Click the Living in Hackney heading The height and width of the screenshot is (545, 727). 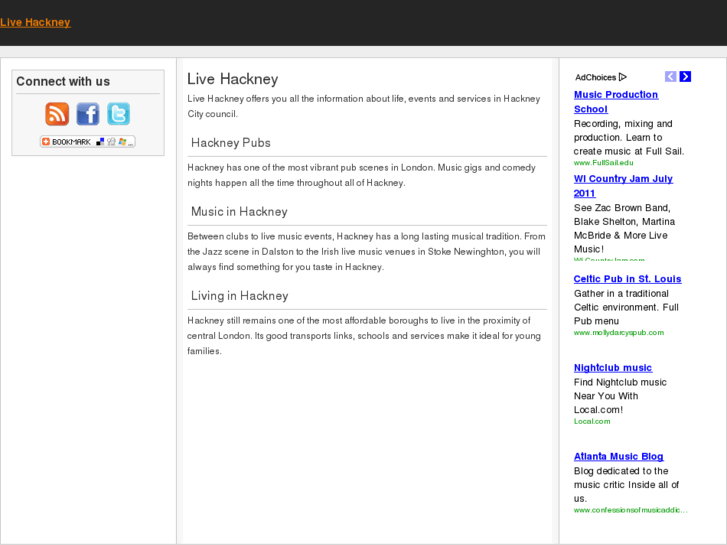[x=239, y=296]
